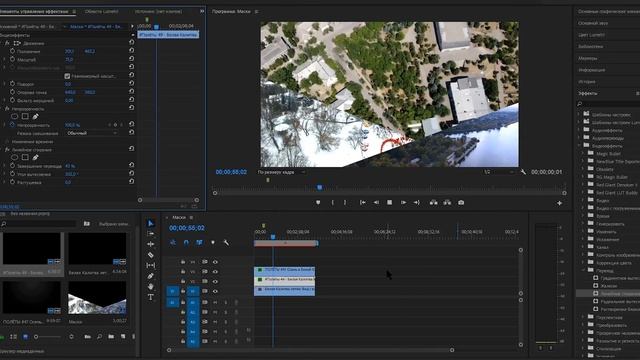Viewport: 640px width, 360px height.
Task: Collapse the Видеоэффекты folder
Action: pos(580,146)
